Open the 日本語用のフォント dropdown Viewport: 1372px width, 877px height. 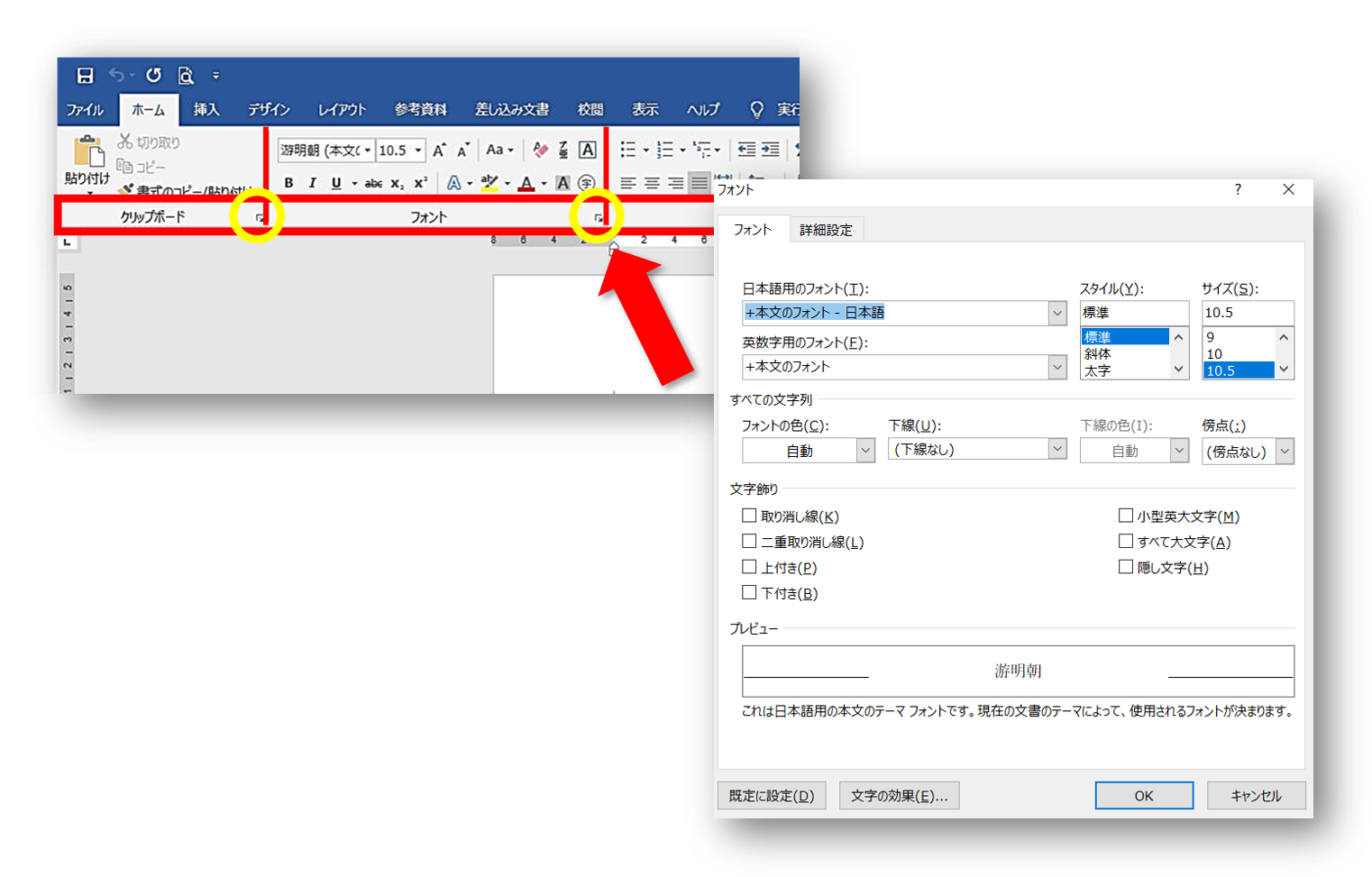1057,313
